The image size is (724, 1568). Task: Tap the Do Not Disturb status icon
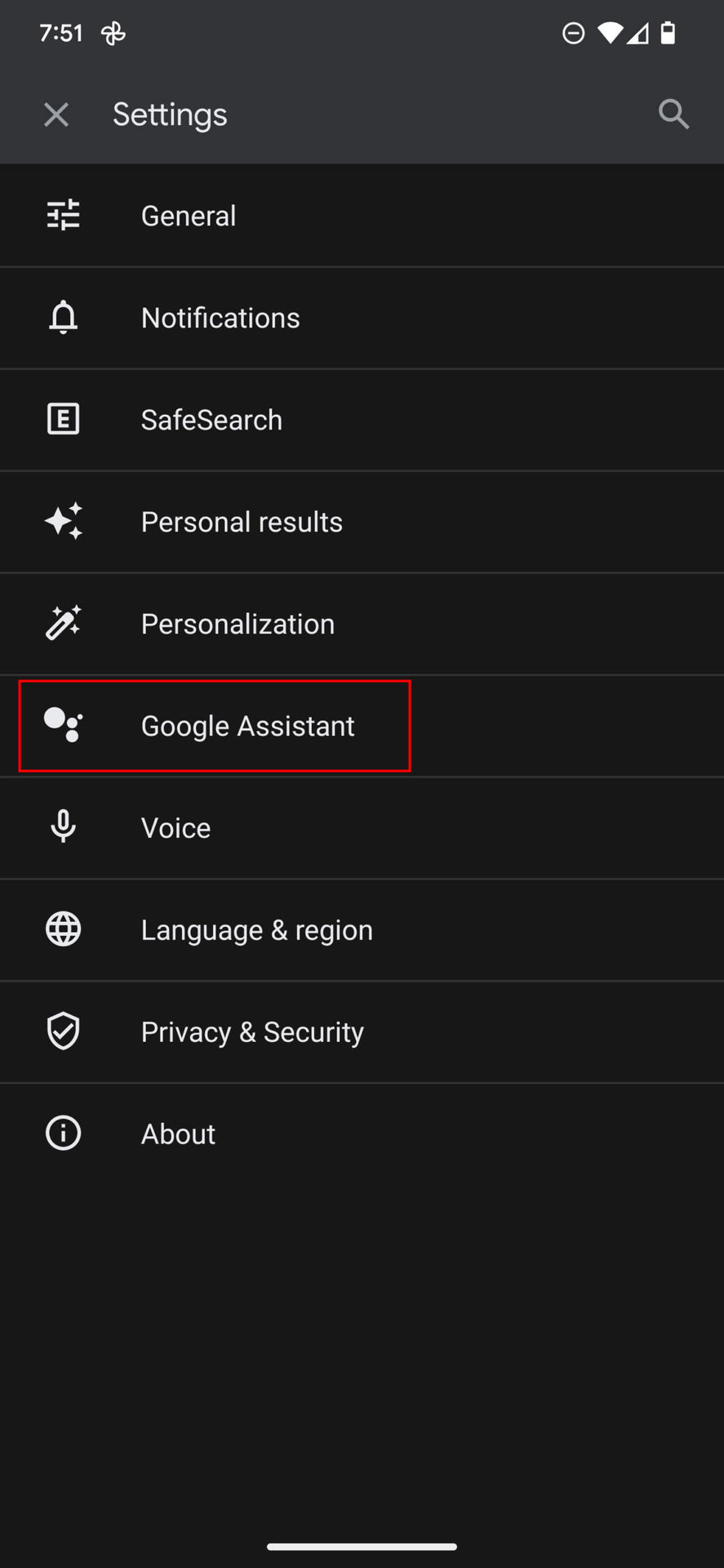point(574,33)
